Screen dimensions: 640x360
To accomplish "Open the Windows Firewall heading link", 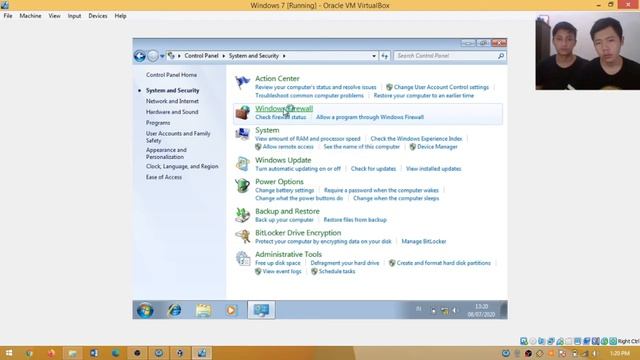I will click(x=284, y=109).
